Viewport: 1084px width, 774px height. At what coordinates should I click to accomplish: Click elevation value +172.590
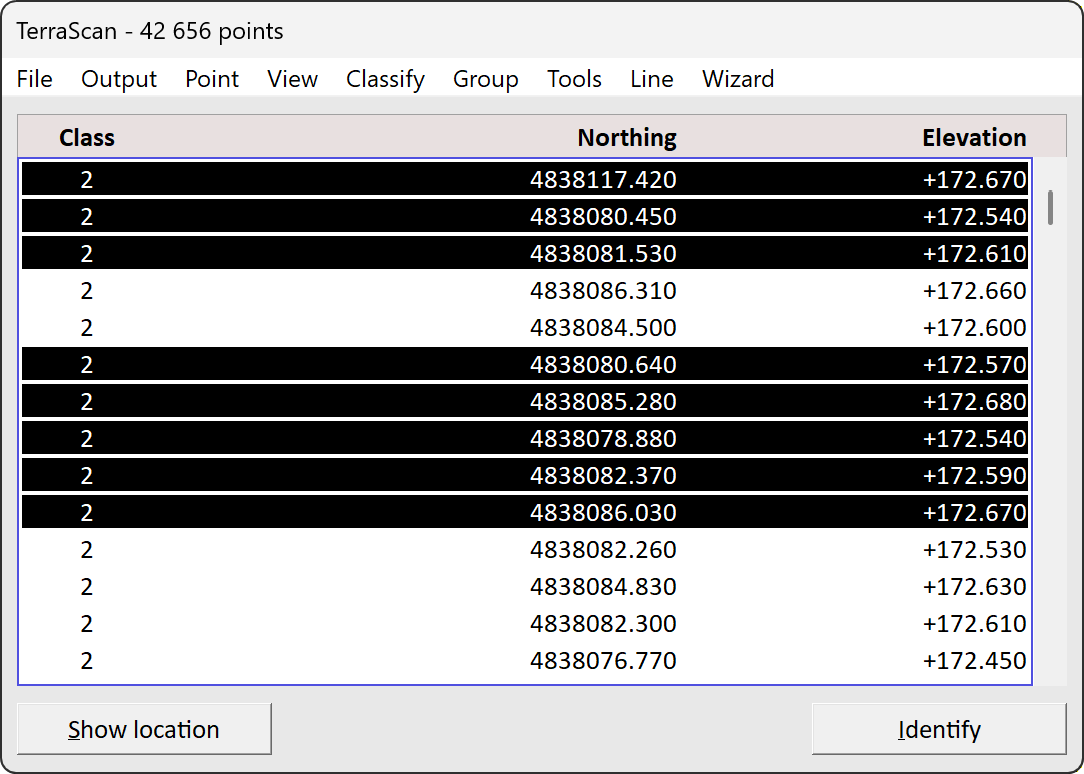click(974, 476)
